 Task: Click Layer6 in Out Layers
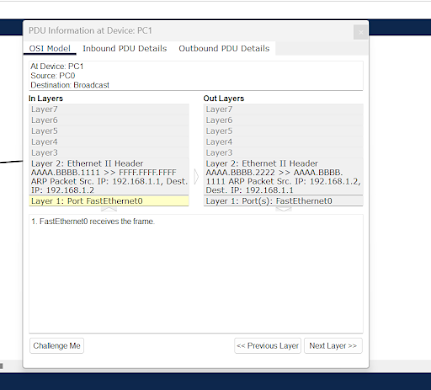[x=283, y=120]
